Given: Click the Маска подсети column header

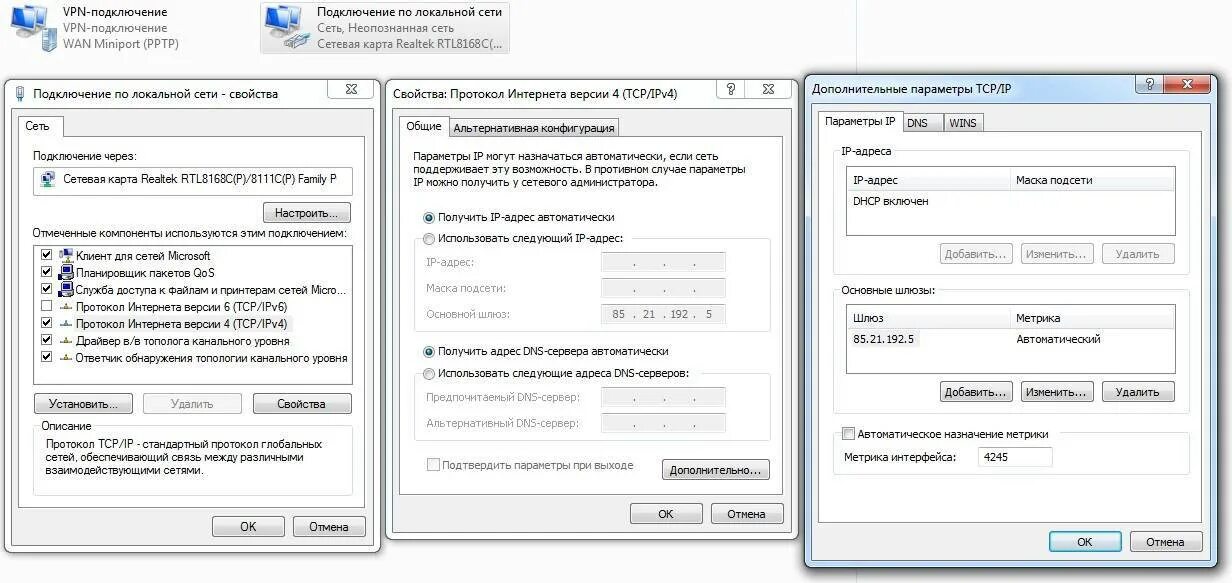Looking at the screenshot, I should pyautogui.click(x=1093, y=180).
